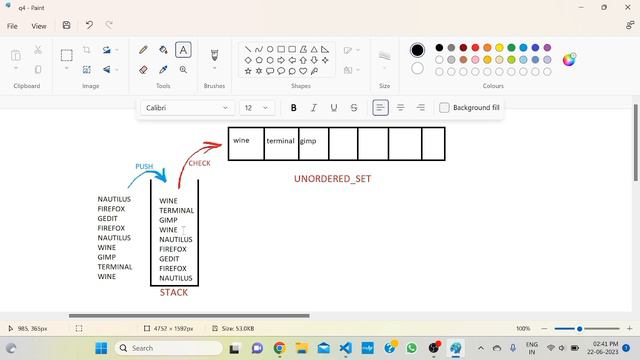
Task: Toggle Strikethrough text formatting
Action: click(354, 108)
